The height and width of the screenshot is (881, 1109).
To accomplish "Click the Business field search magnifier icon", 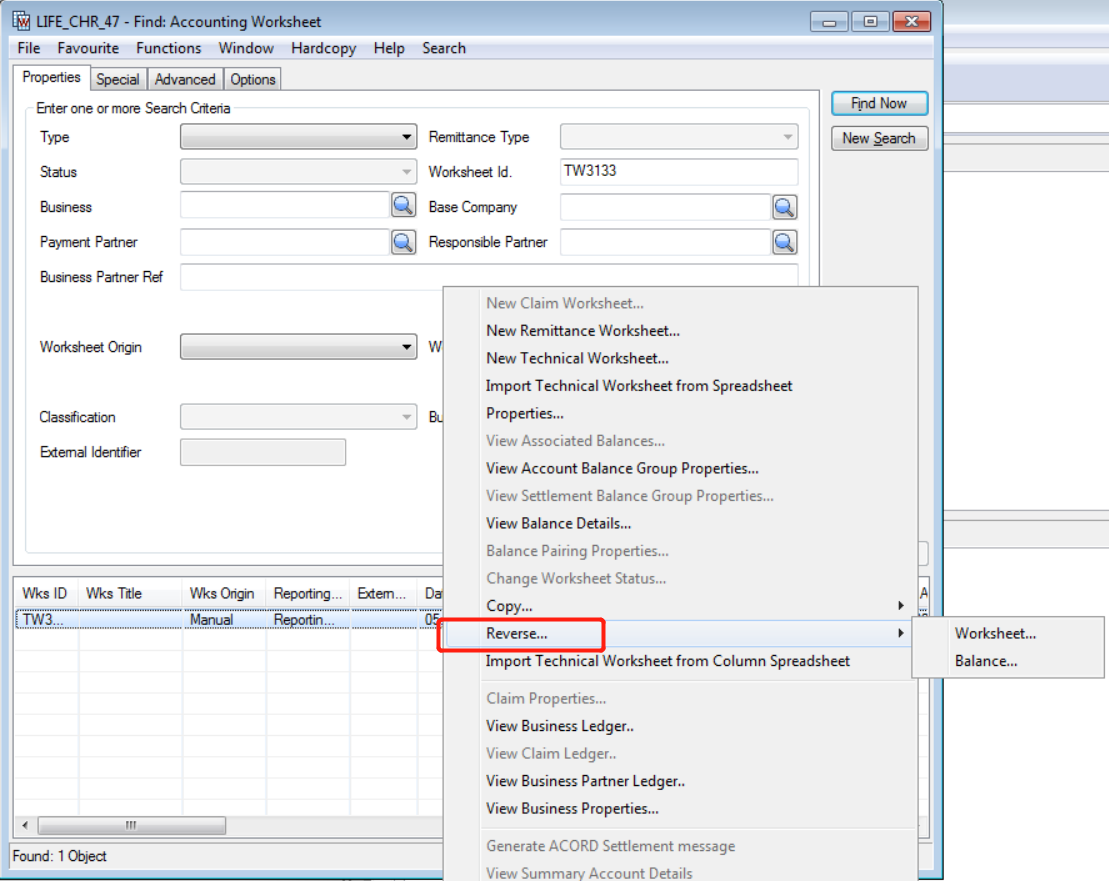I will coord(403,206).
